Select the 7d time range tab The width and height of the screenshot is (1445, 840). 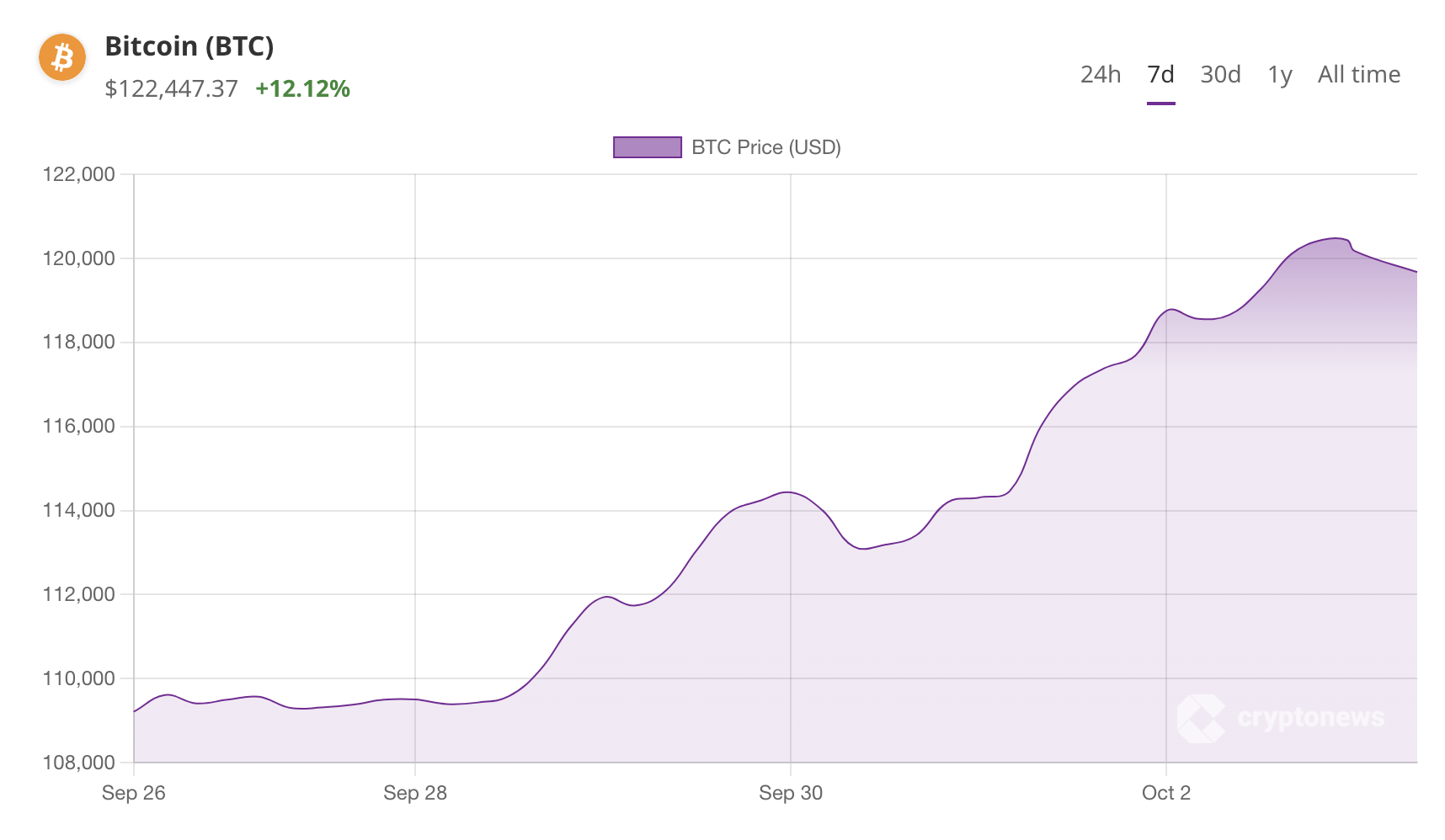click(x=1160, y=75)
